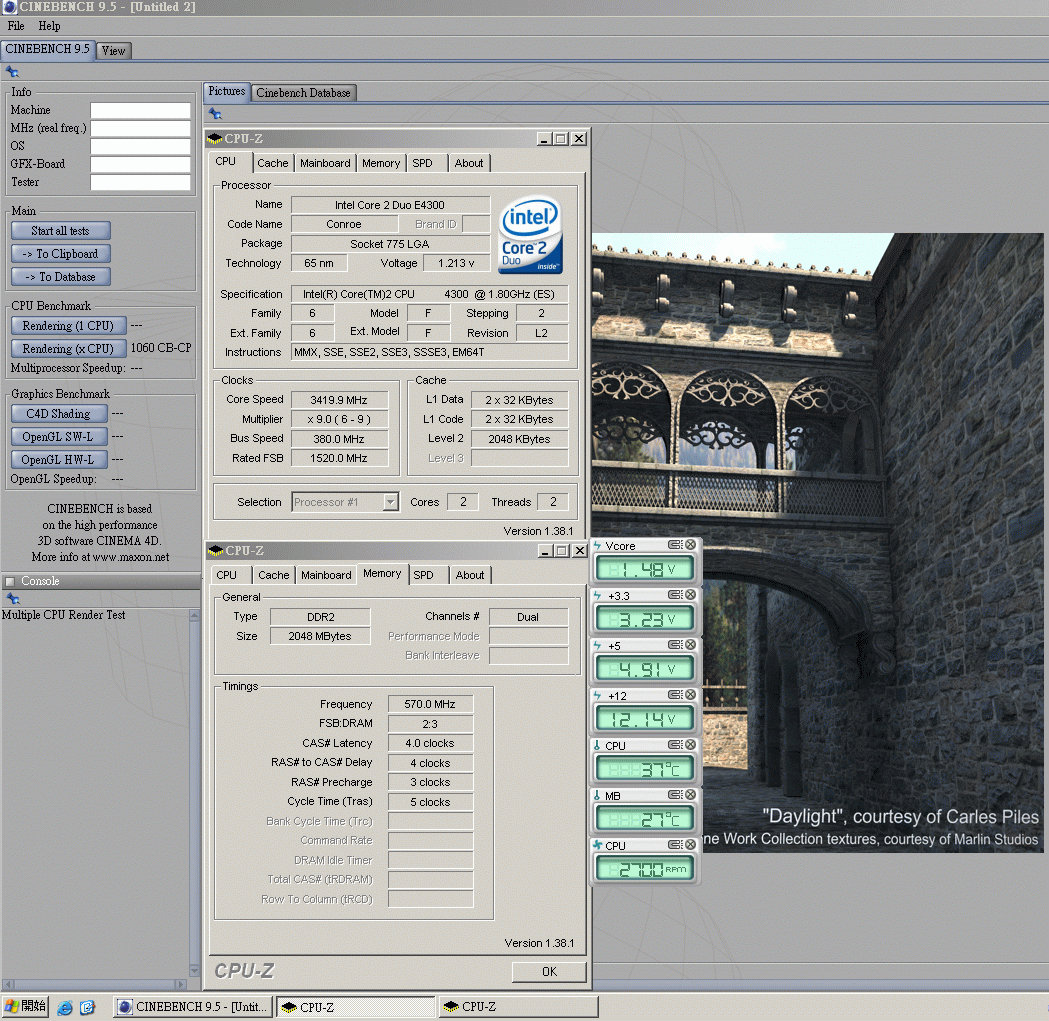1049x1021 pixels.
Task: Click the To Database button
Action: 60,277
